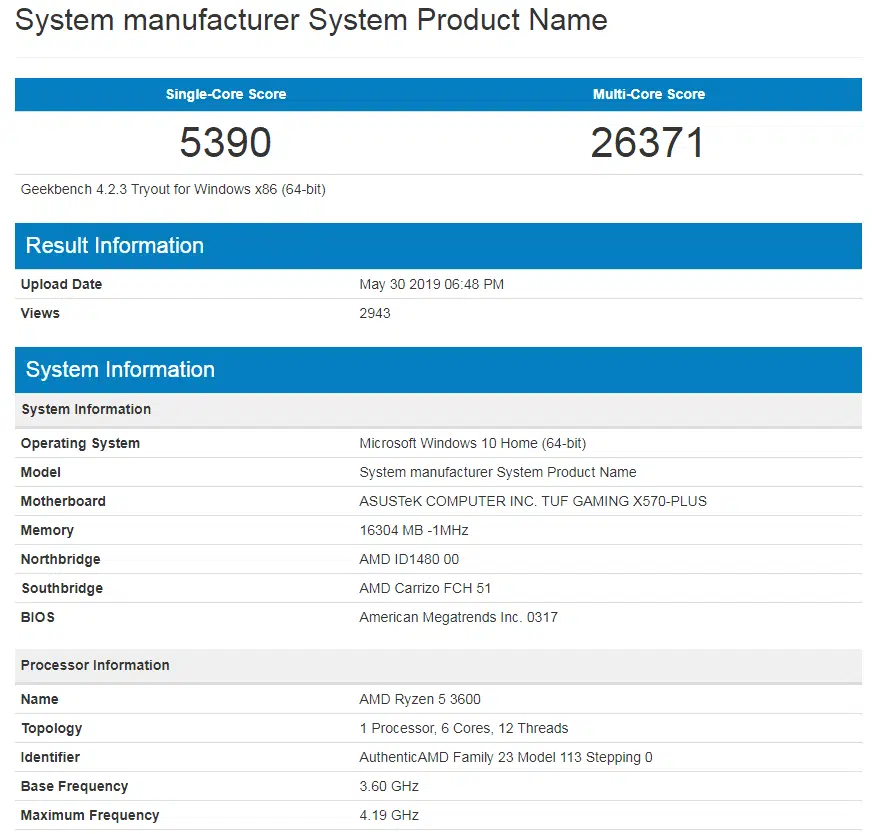
Task: Select the AMD Carrizo FCH 51 value
Action: (x=425, y=588)
